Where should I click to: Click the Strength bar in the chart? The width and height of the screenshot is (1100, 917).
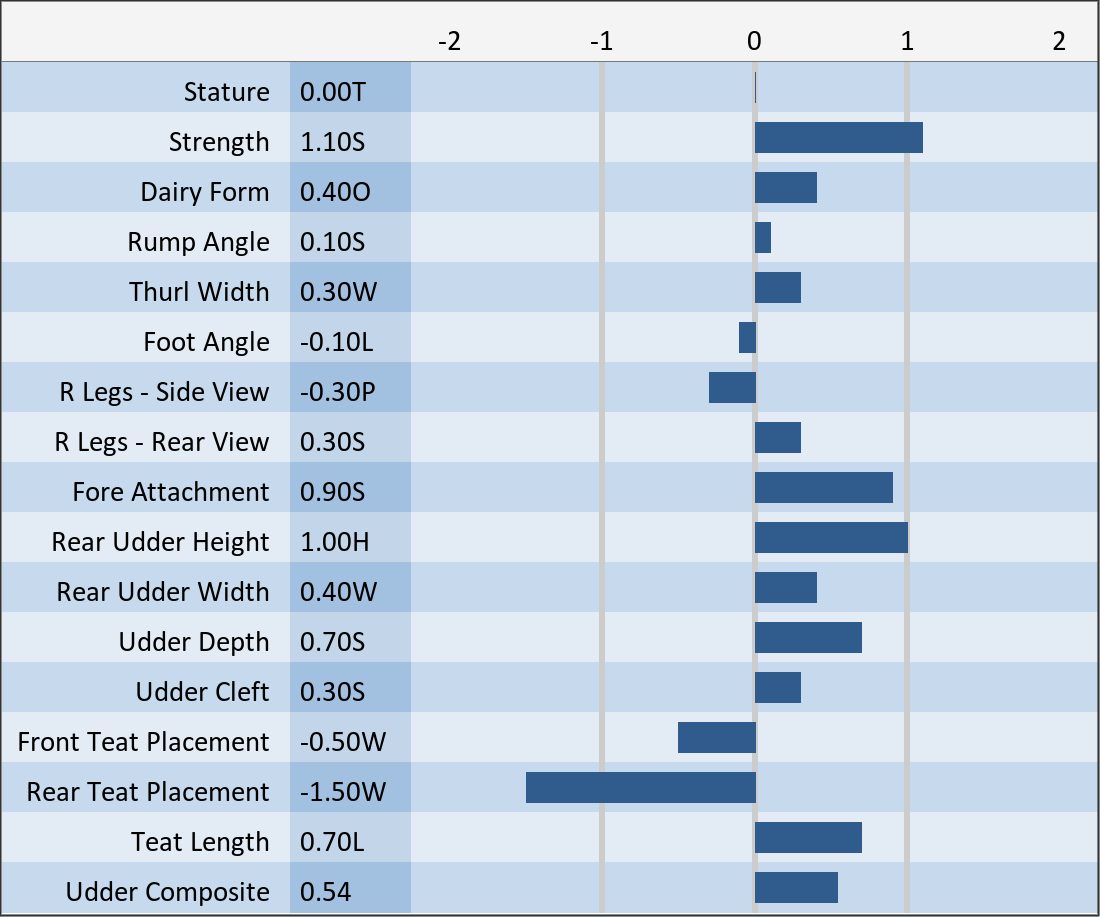pos(838,138)
